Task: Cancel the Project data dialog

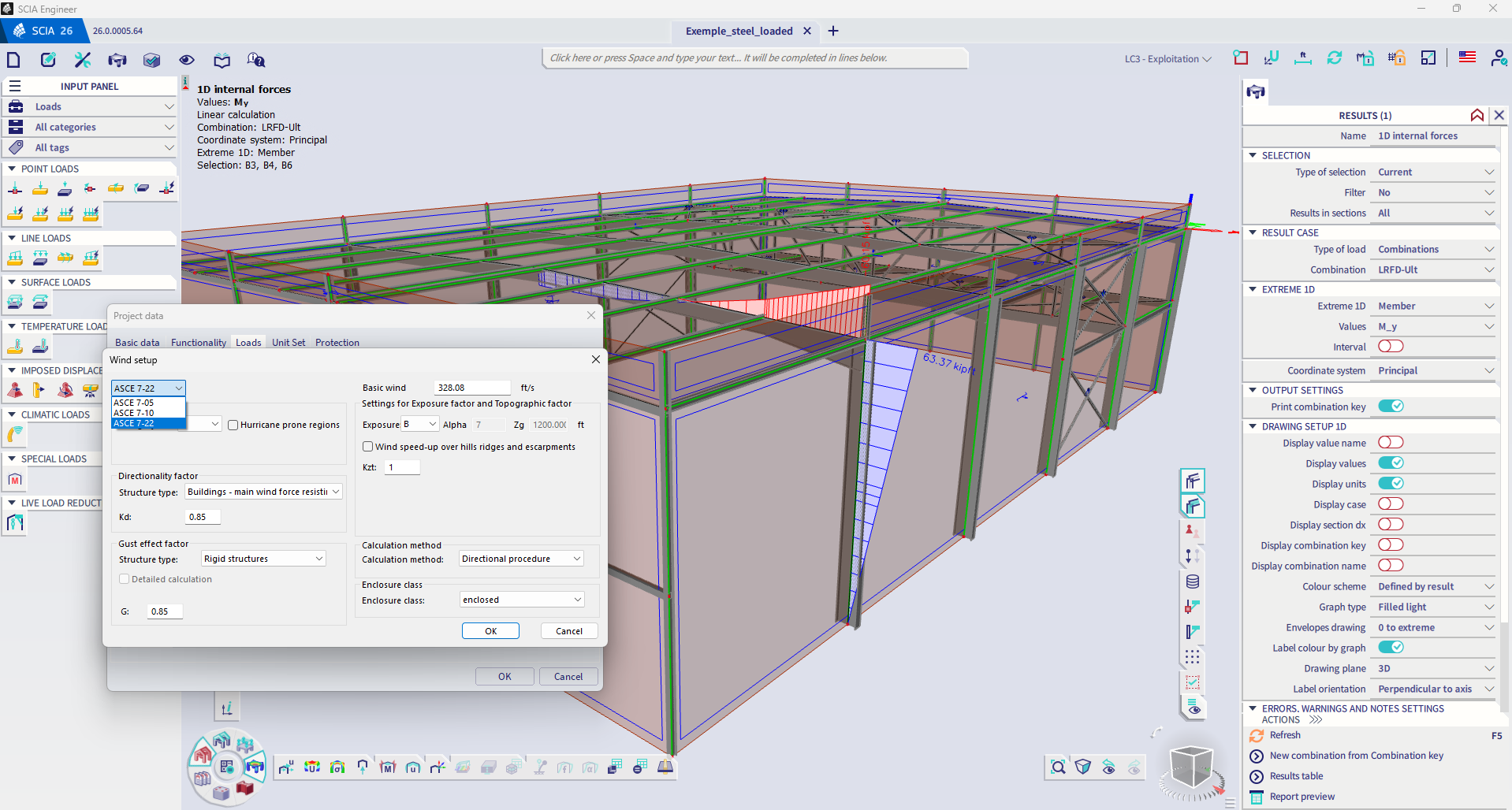Action: (x=568, y=676)
